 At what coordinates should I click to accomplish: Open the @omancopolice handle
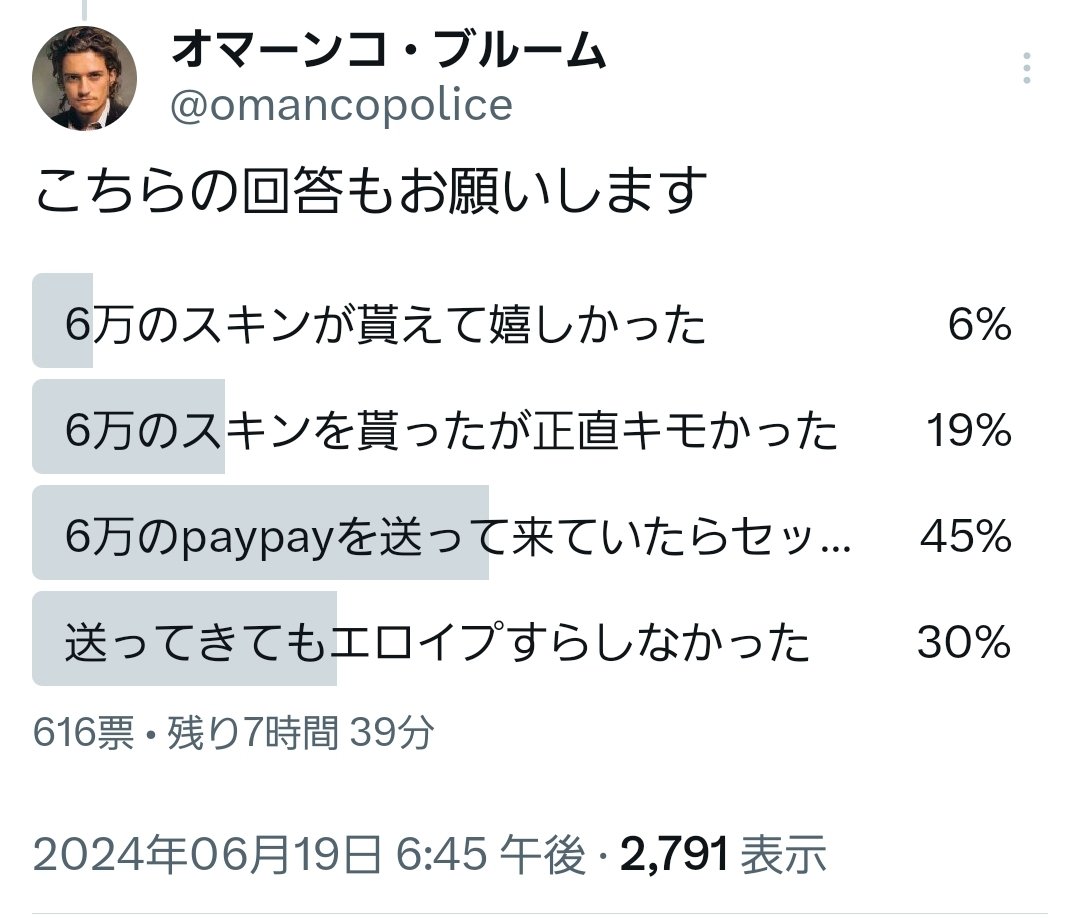pyautogui.click(x=341, y=105)
